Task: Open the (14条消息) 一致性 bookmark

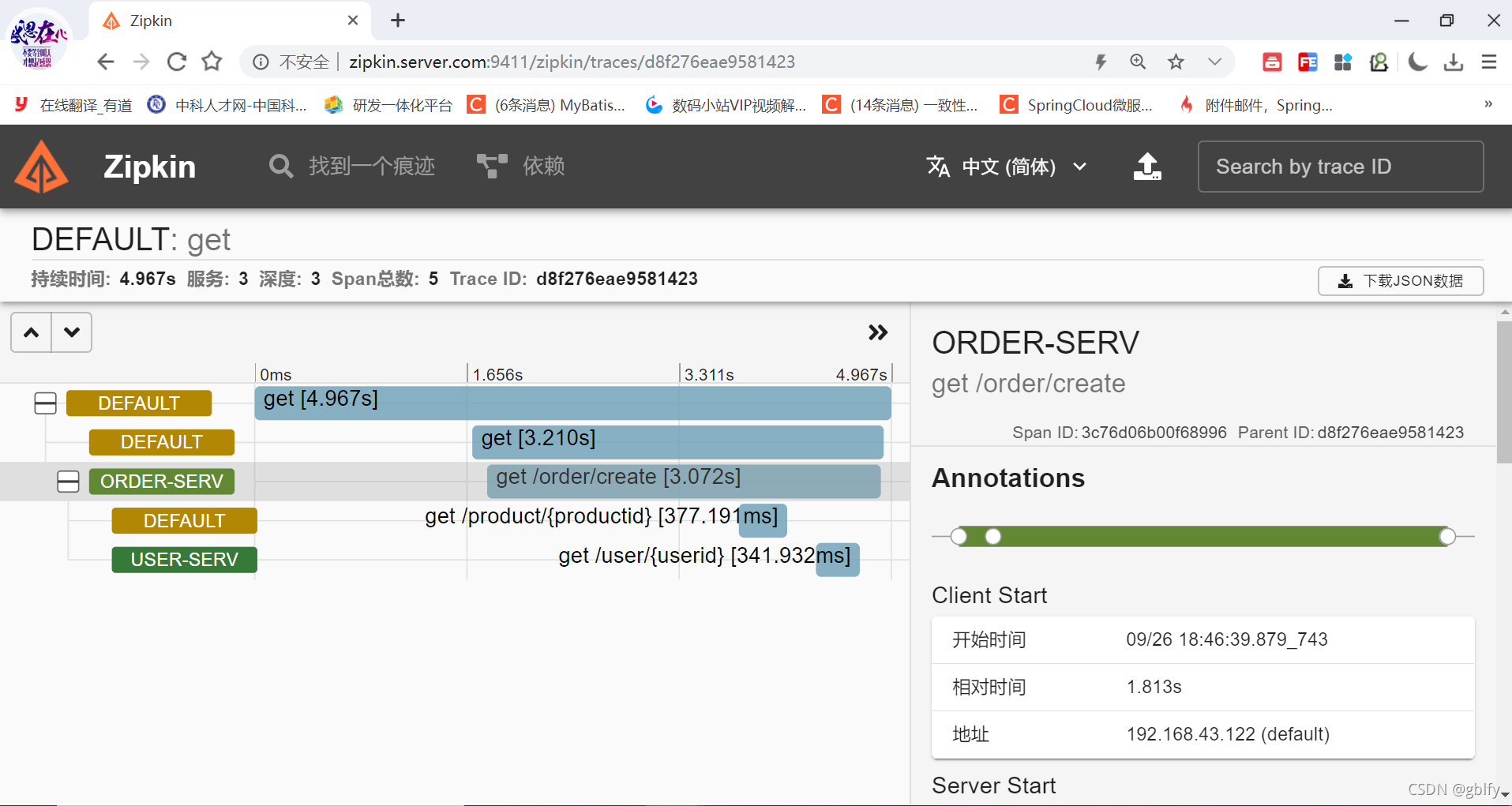Action: point(900,105)
